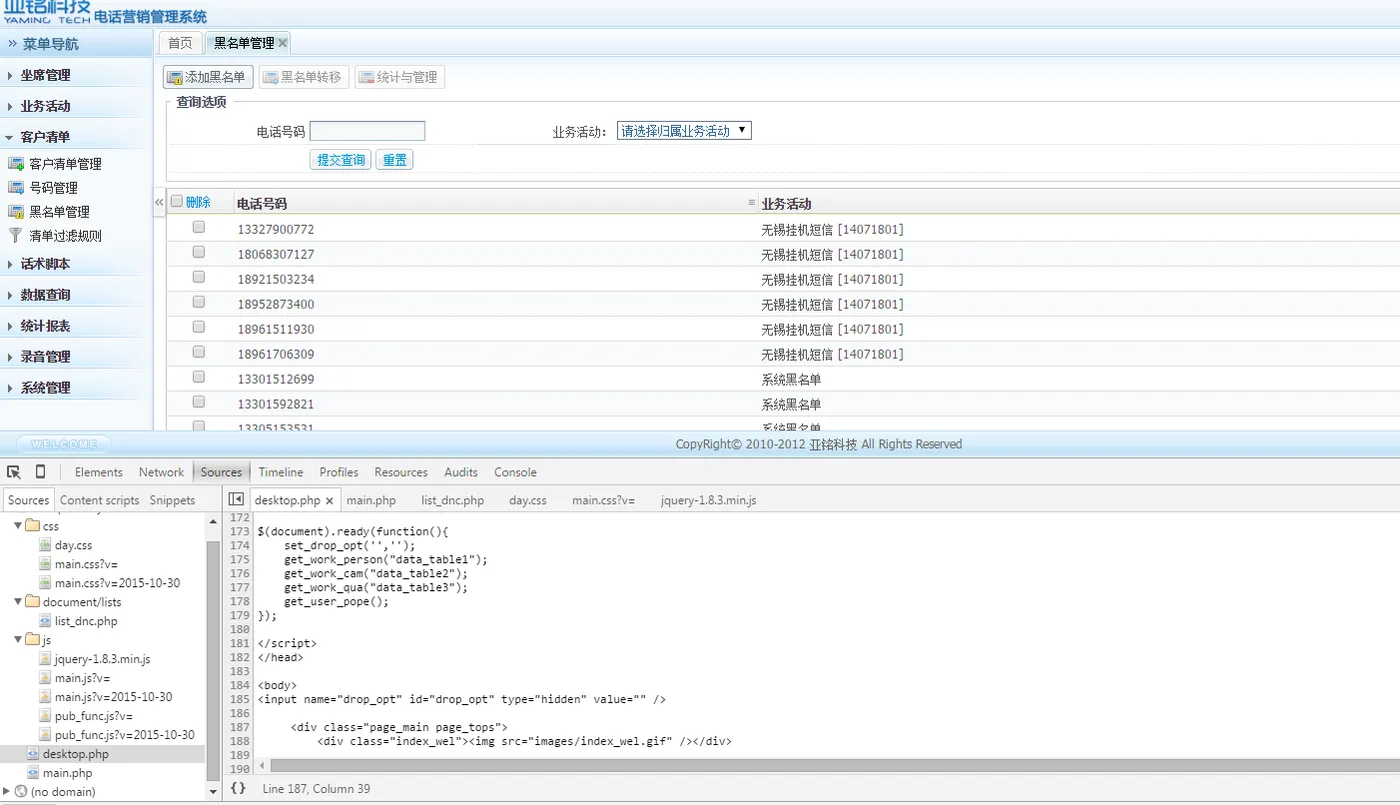The width and height of the screenshot is (1400, 805).
Task: Open the Audits panel in DevTools
Action: coord(461,472)
